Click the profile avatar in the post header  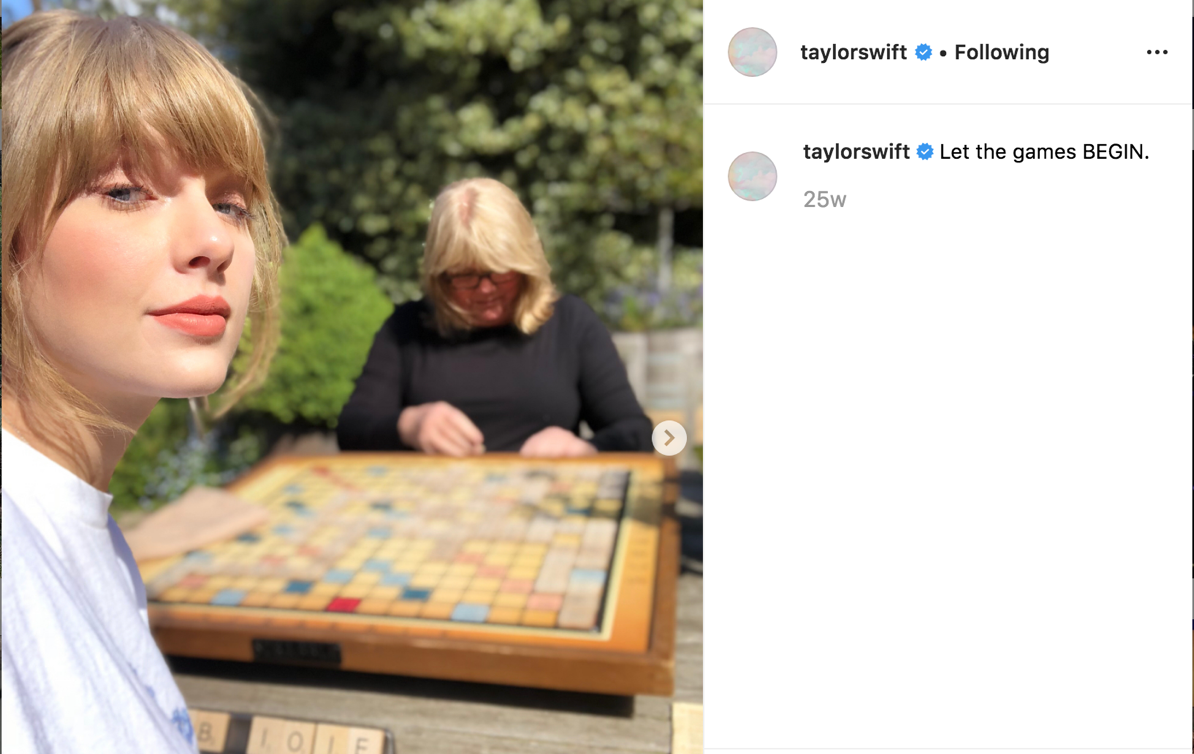click(x=752, y=52)
